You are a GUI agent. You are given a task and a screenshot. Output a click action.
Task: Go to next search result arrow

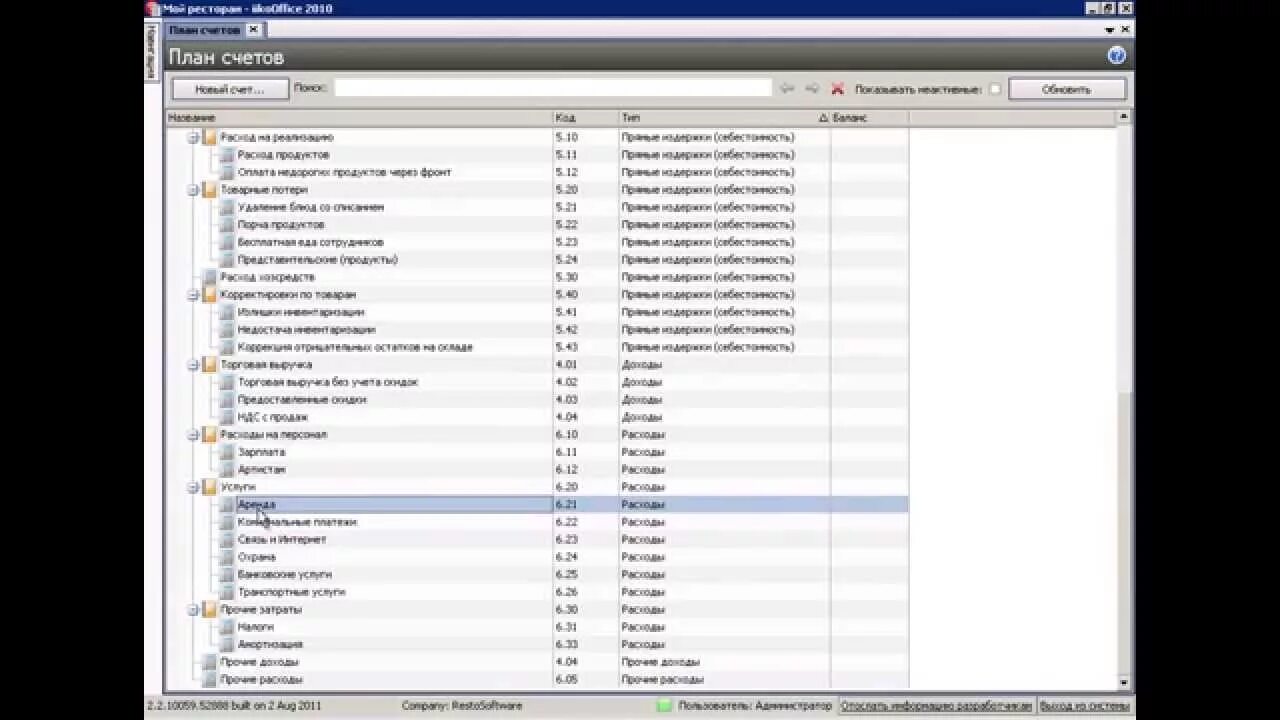(812, 89)
